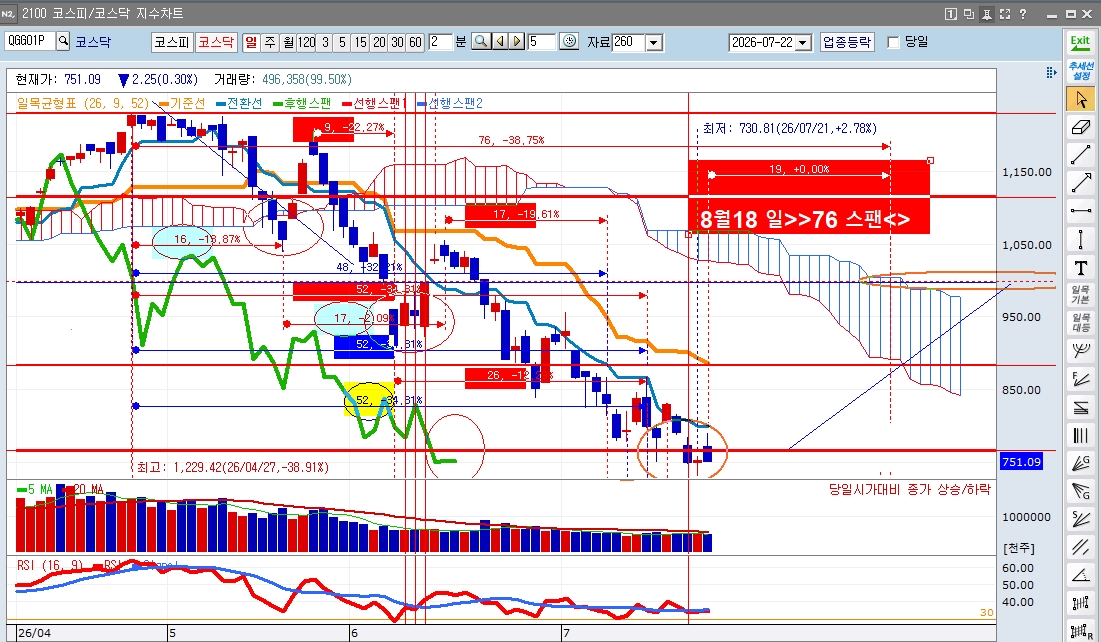Viewport: 1101px width, 642px height.
Task: Select the trend line drawing tool
Action: point(1080,155)
